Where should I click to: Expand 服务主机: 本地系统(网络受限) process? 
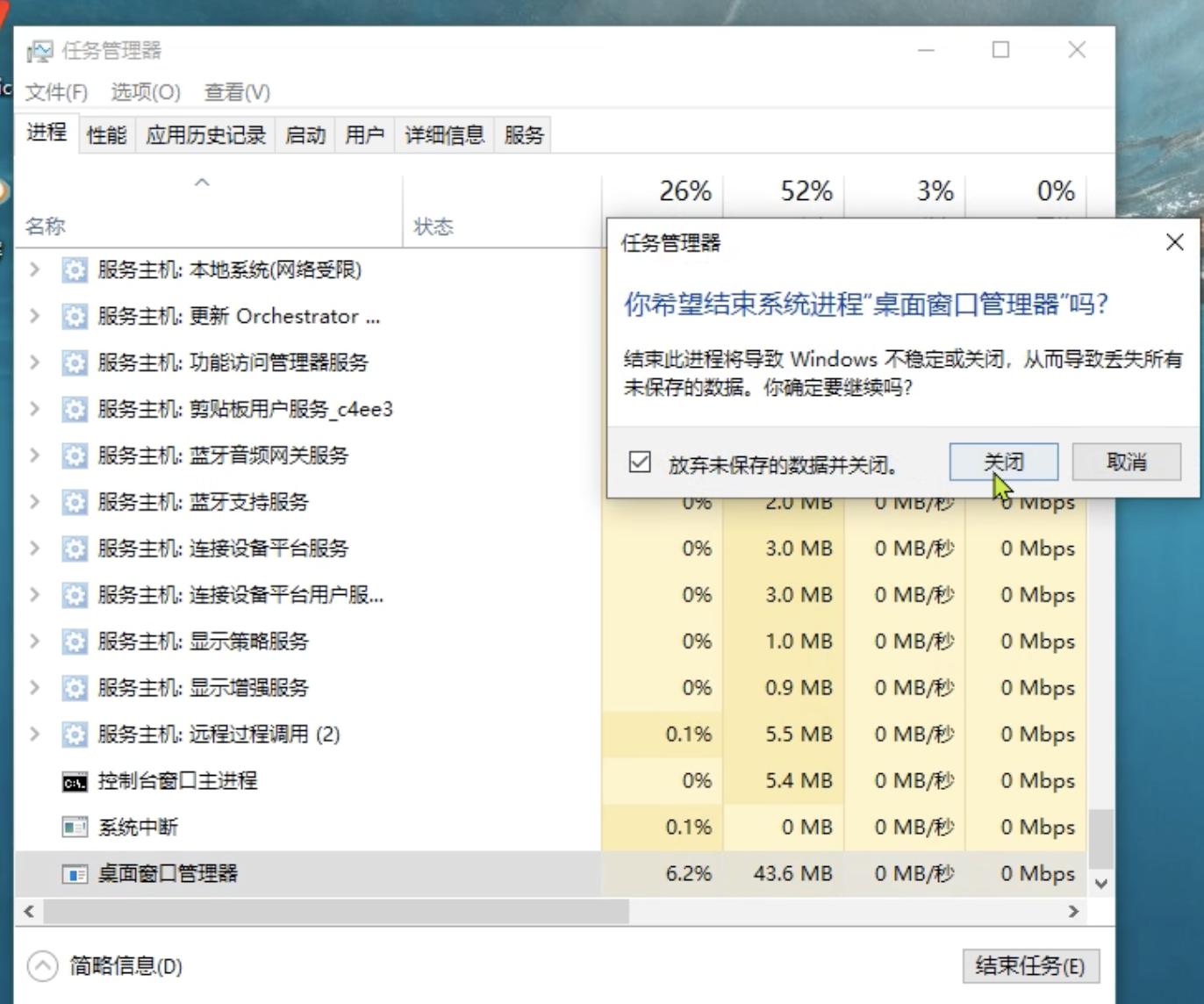point(34,270)
